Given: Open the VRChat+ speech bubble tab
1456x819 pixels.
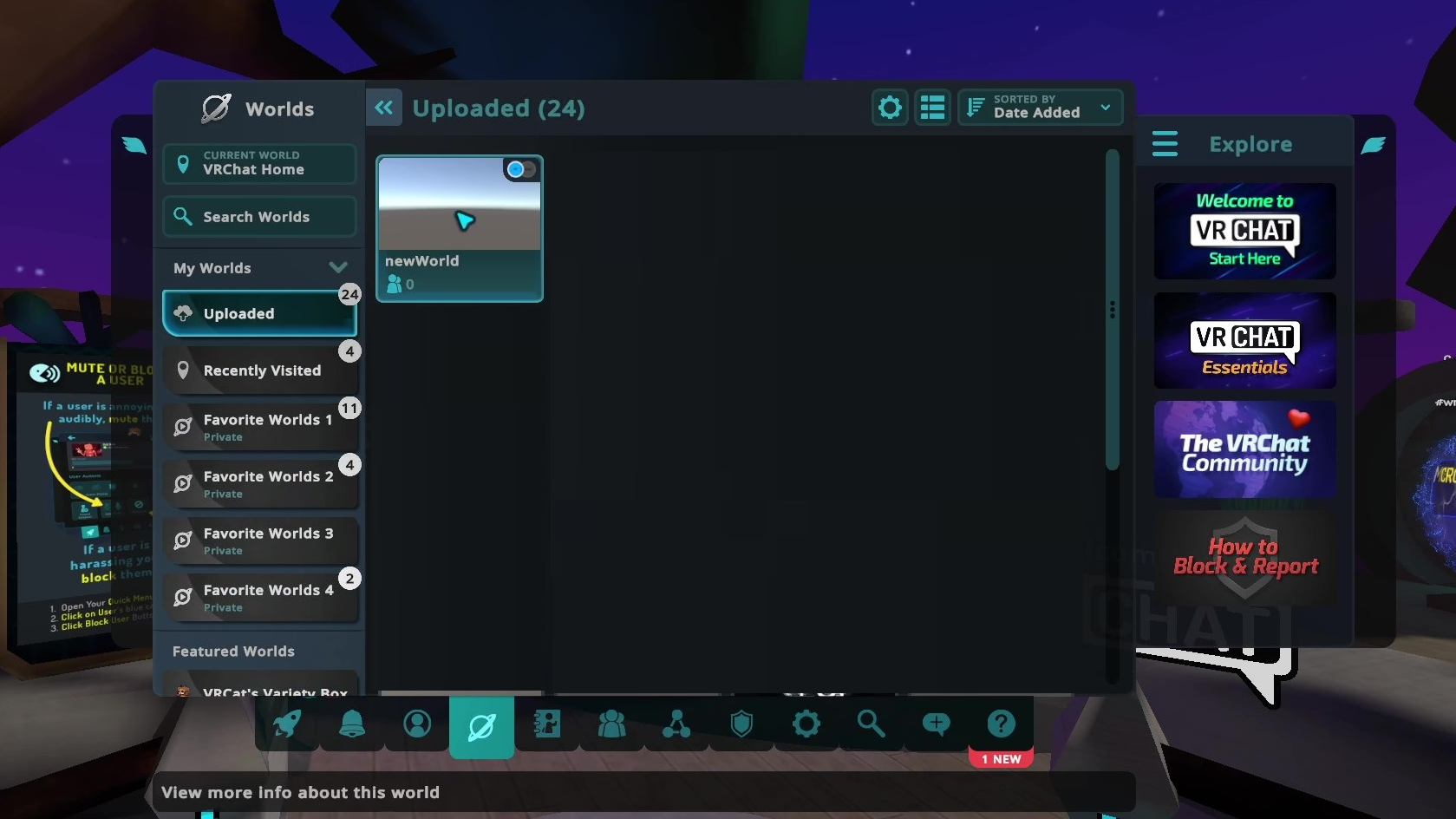Looking at the screenshot, I should [936, 724].
